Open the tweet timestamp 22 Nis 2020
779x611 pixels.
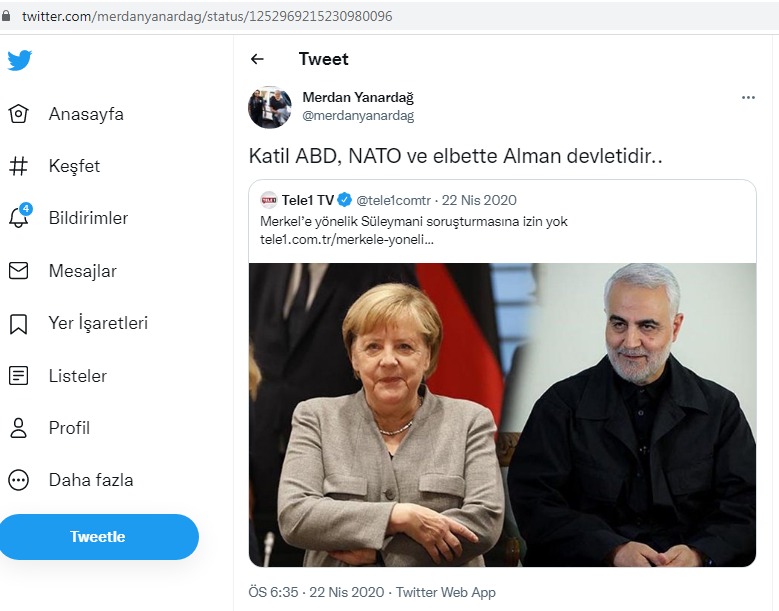click(347, 592)
